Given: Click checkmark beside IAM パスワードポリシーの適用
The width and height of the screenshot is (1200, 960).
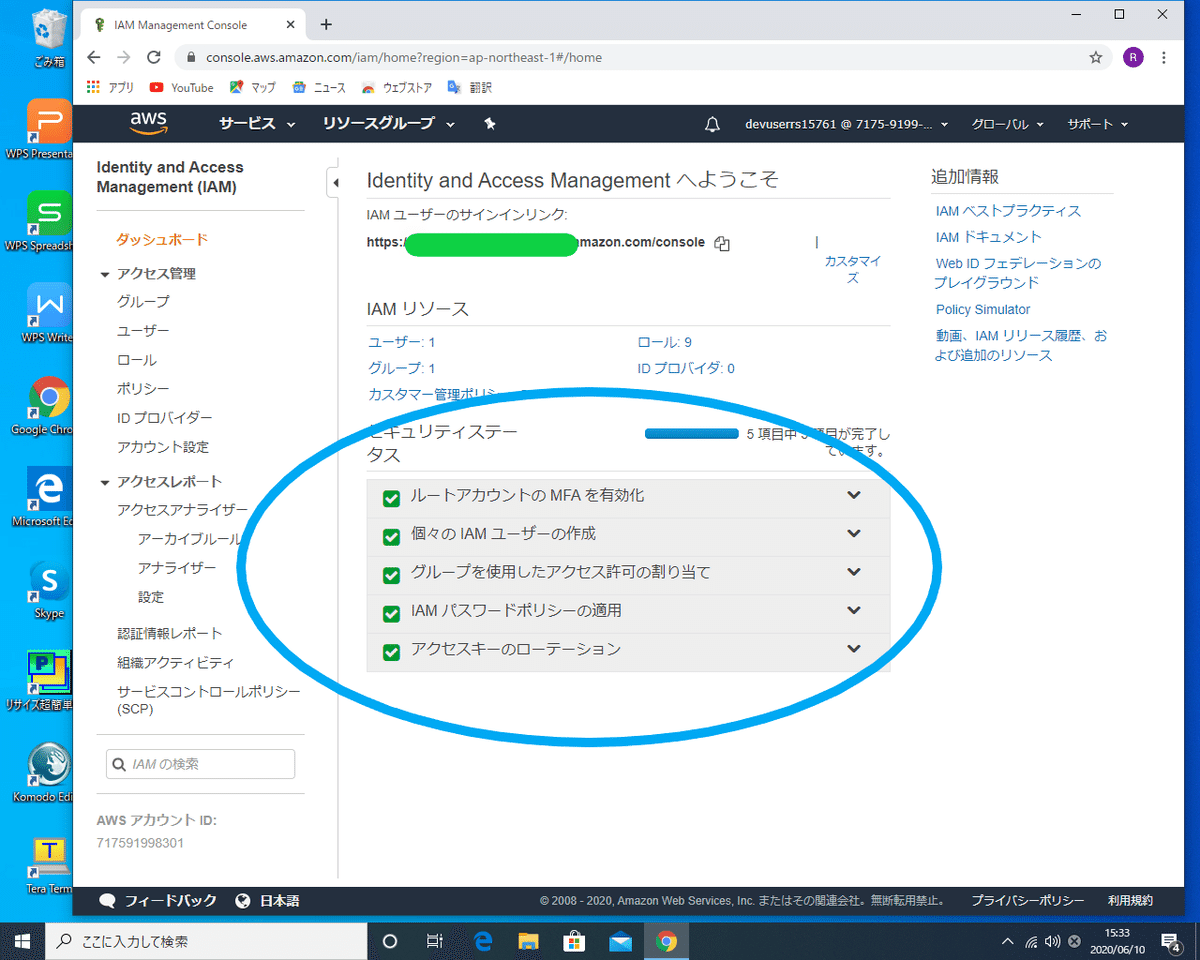Looking at the screenshot, I should [x=392, y=614].
